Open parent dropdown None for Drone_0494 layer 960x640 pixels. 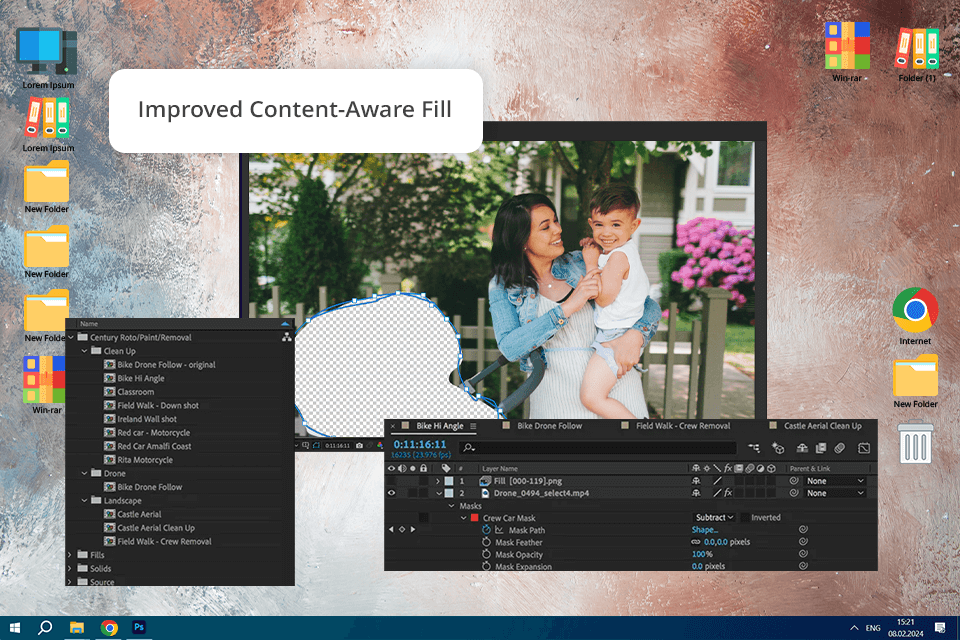coord(834,493)
